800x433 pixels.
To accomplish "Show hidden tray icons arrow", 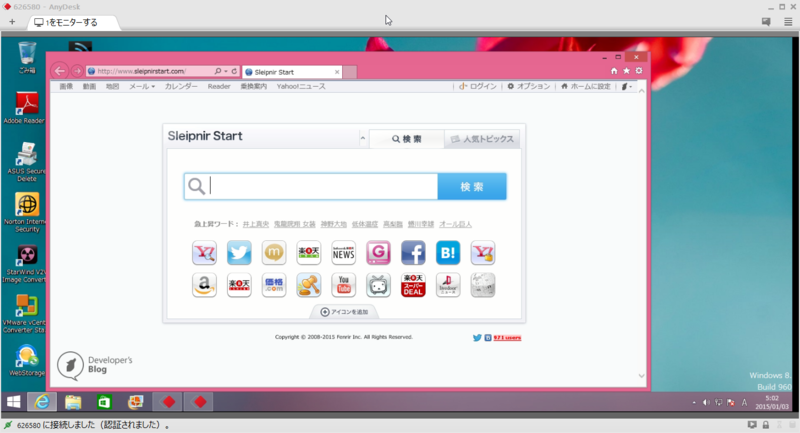I will [x=694, y=402].
